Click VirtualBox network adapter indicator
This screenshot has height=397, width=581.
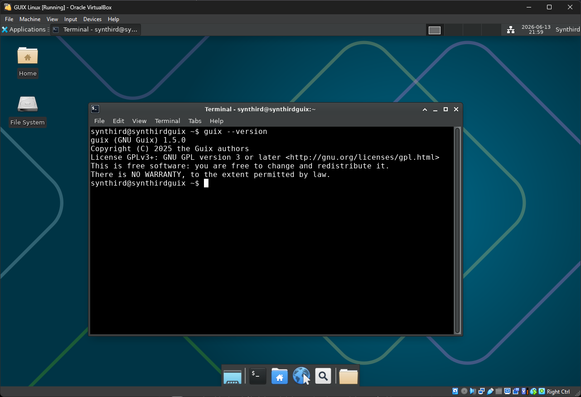click(x=481, y=391)
